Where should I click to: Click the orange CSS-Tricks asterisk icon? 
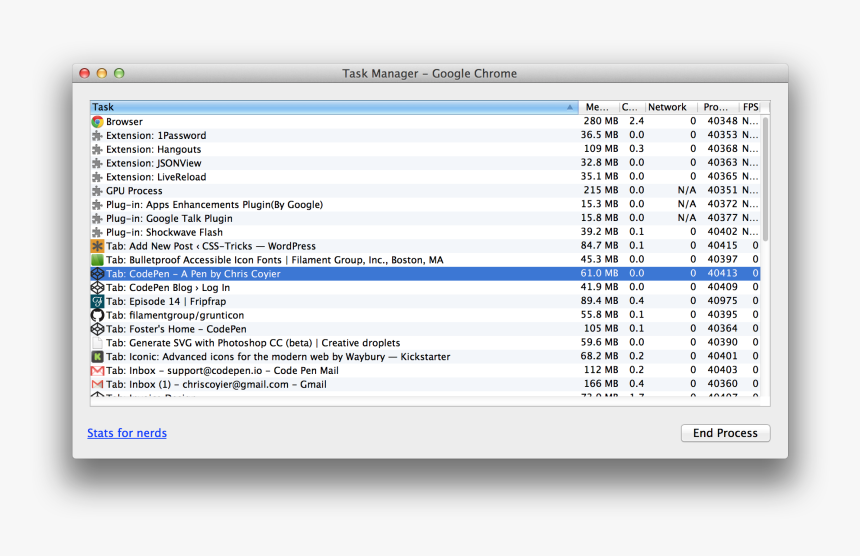tap(97, 246)
